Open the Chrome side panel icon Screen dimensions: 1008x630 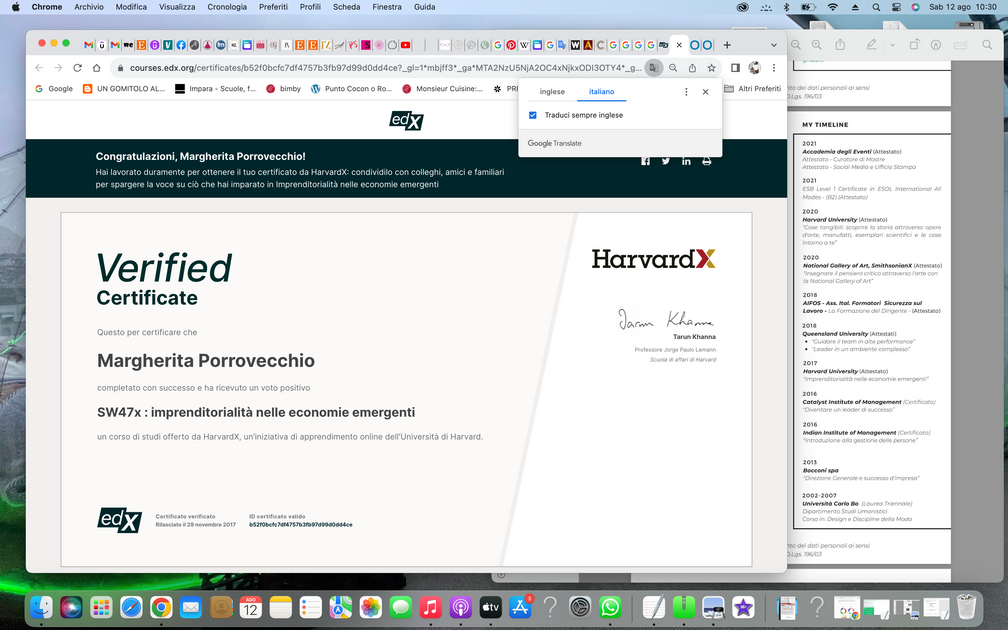pyautogui.click(x=735, y=68)
